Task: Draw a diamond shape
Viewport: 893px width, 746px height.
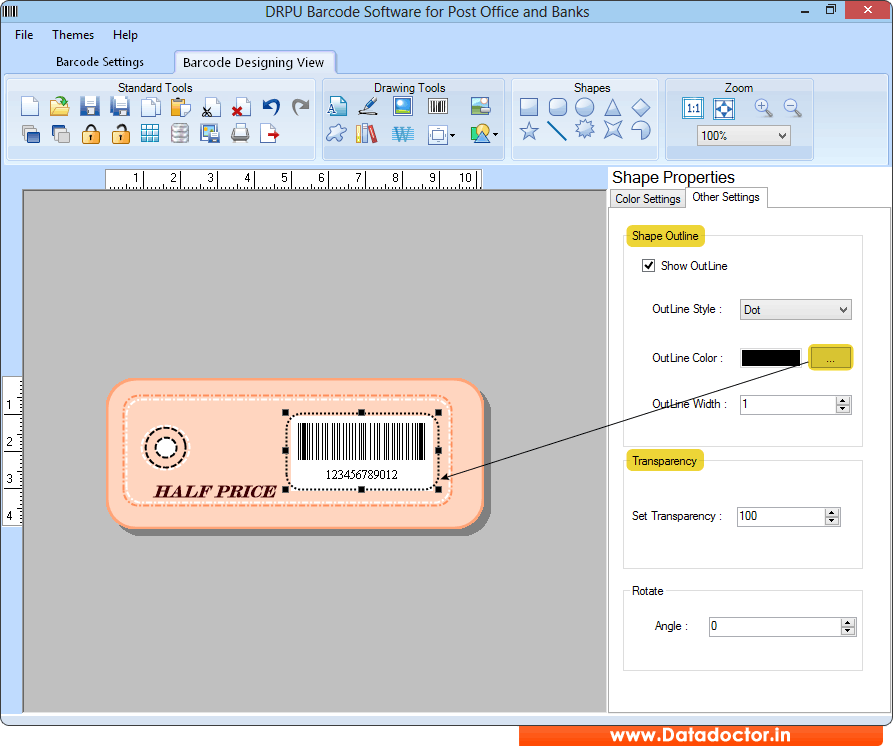Action: click(641, 107)
